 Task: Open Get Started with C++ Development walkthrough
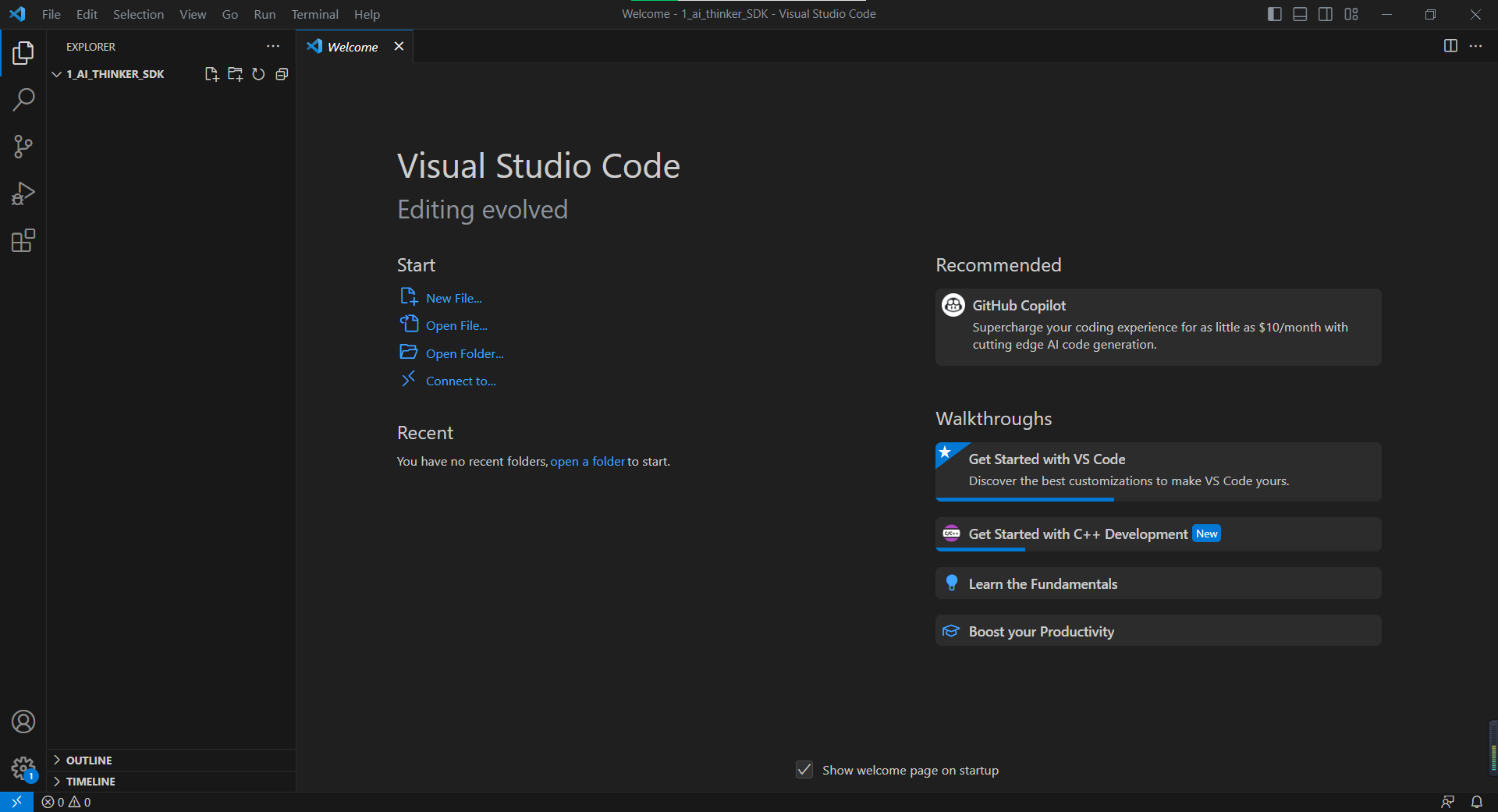(1158, 534)
